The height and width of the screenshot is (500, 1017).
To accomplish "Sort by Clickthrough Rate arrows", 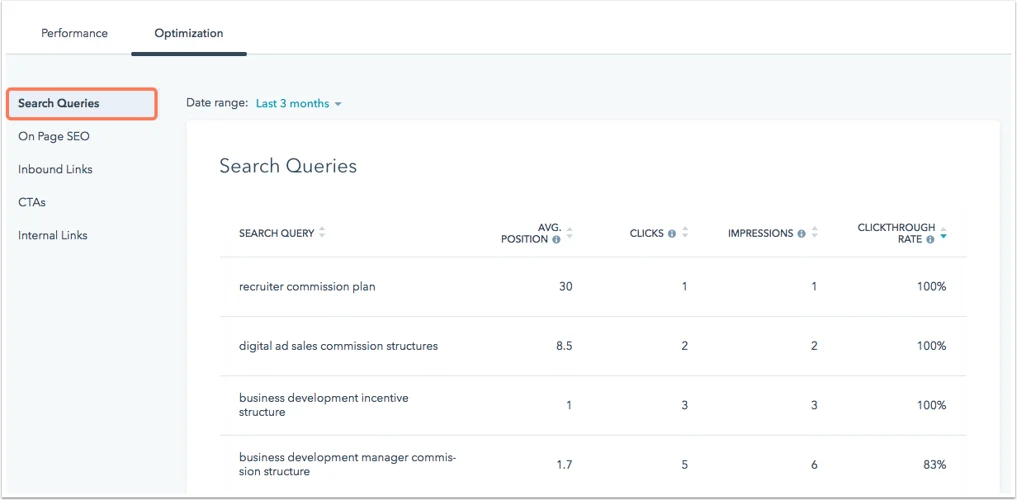I will tap(943, 233).
